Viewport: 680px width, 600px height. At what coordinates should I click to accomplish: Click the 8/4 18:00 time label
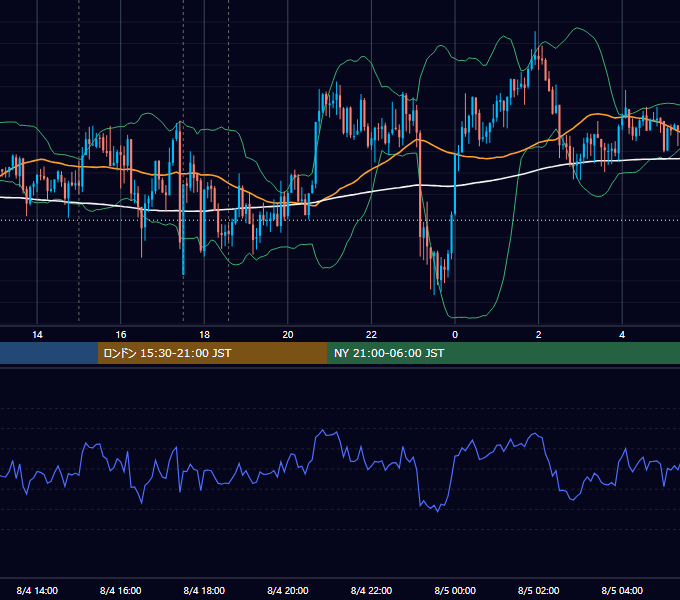pos(204,590)
